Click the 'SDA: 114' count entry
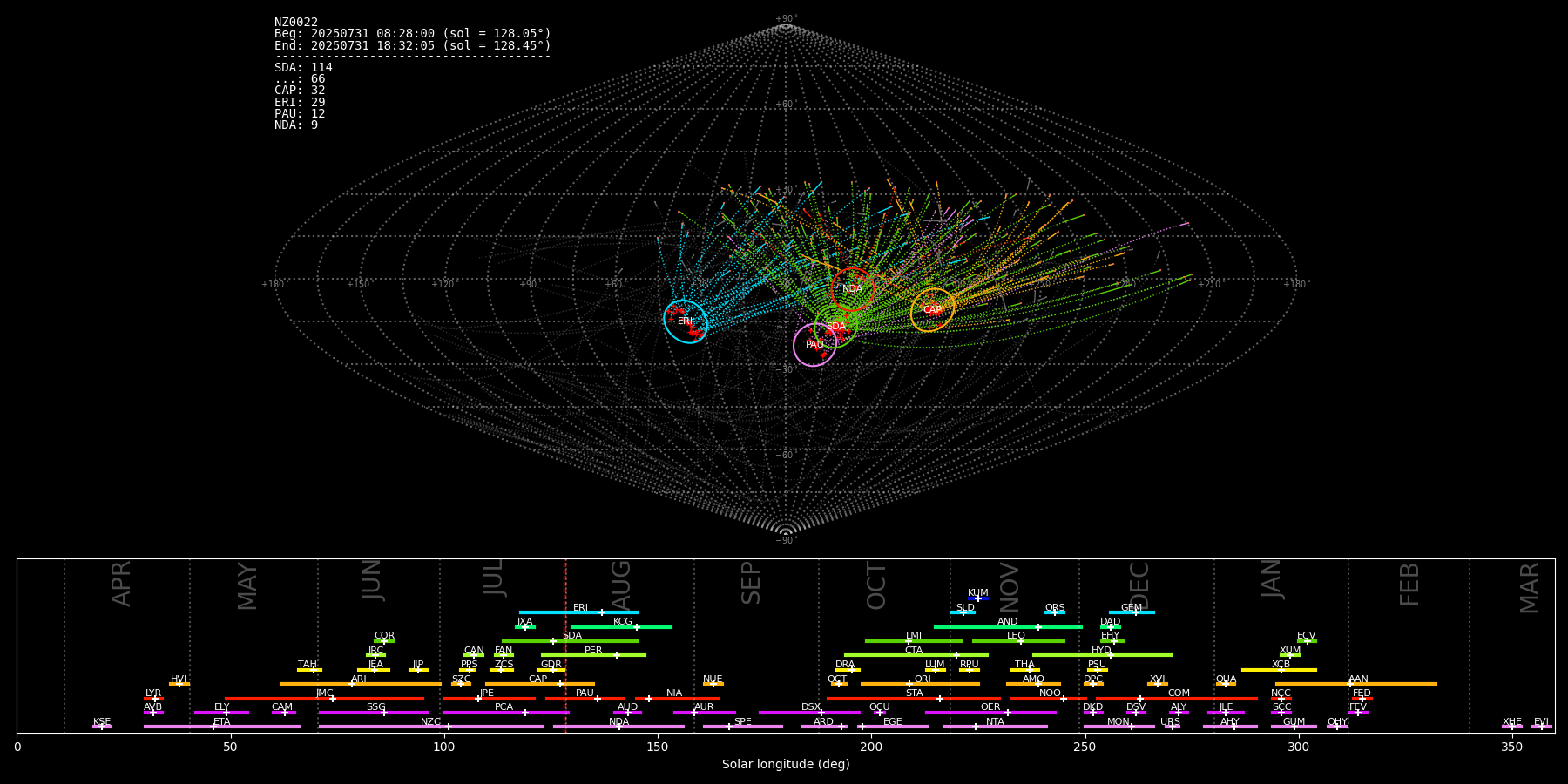This screenshot has height=784, width=1568. click(x=303, y=68)
